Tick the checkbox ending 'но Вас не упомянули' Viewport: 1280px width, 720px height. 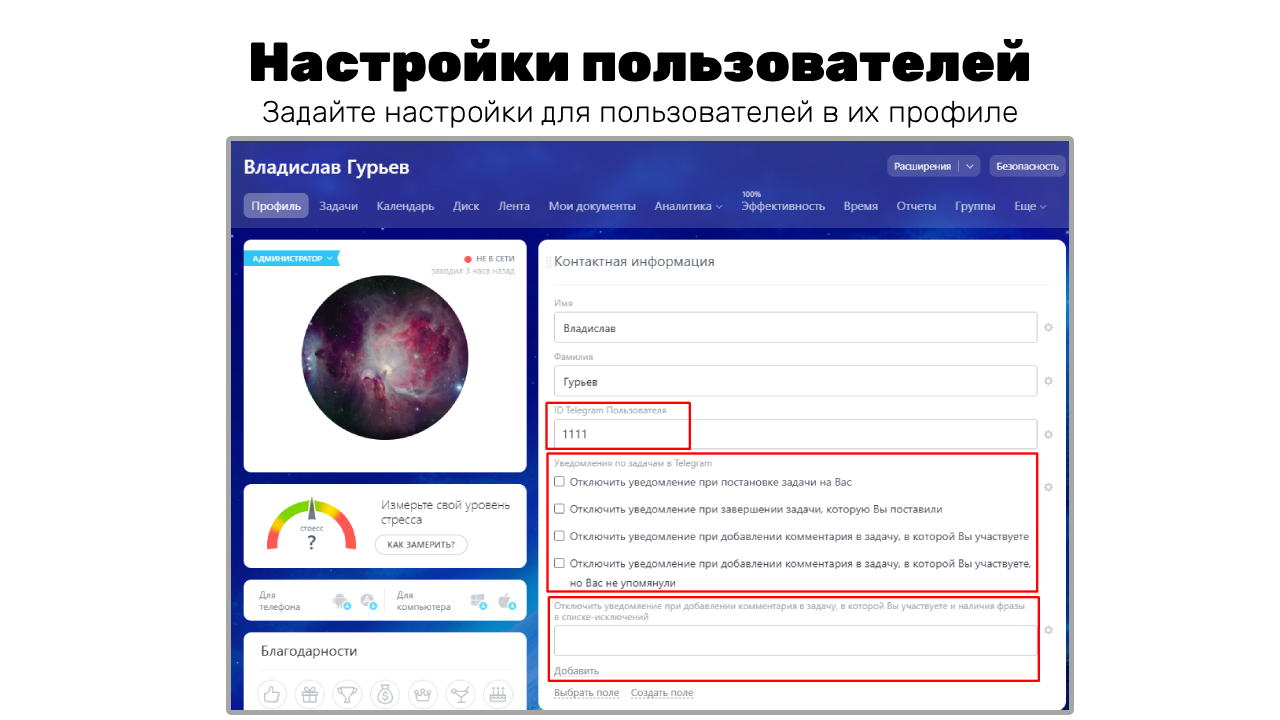click(559, 563)
